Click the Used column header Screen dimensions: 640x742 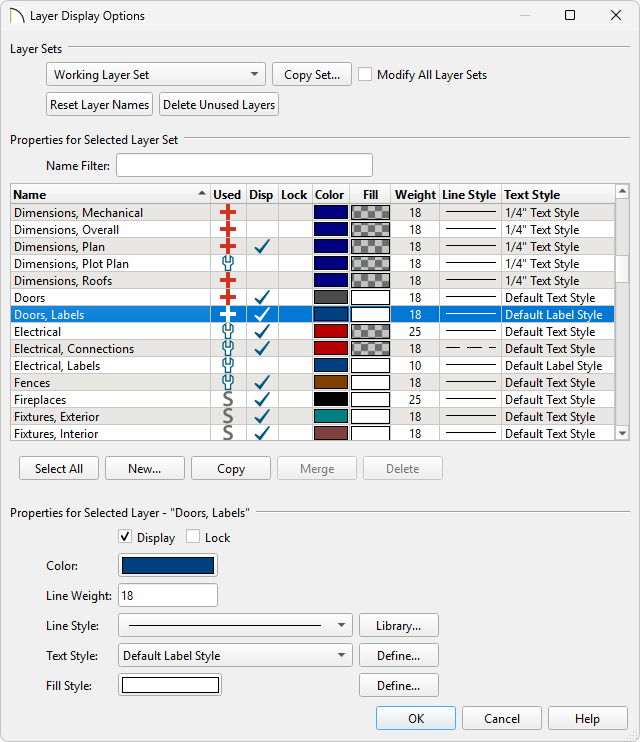pyautogui.click(x=227, y=194)
